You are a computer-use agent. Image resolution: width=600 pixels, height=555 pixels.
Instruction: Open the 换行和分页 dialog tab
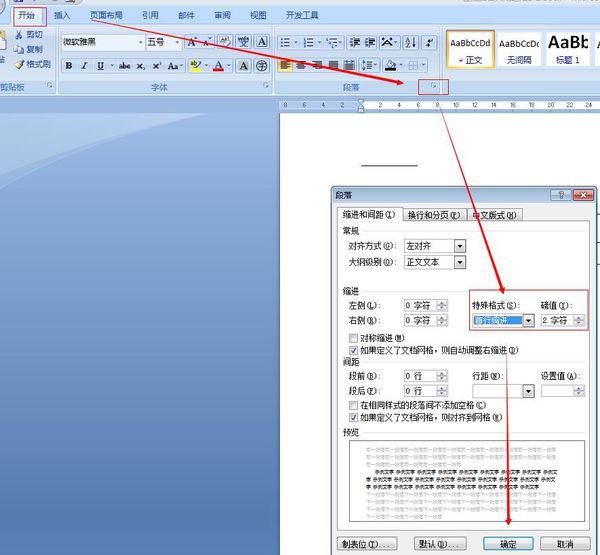coord(434,215)
